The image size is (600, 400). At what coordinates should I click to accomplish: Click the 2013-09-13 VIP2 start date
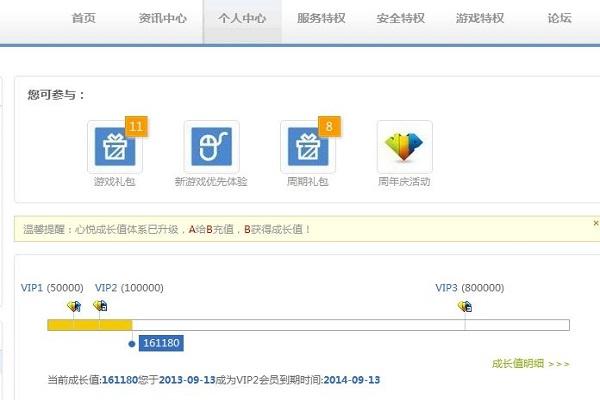point(187,380)
